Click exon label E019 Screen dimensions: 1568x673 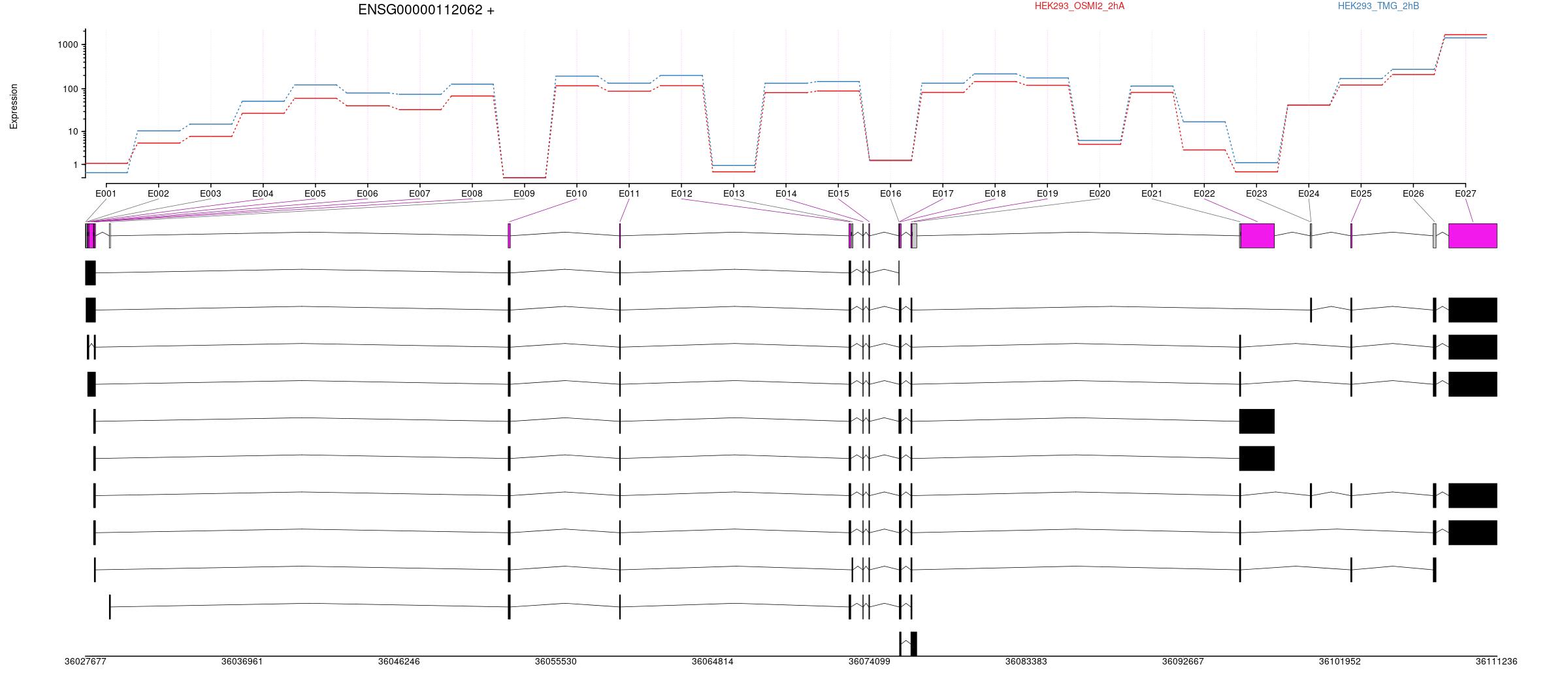click(1047, 193)
